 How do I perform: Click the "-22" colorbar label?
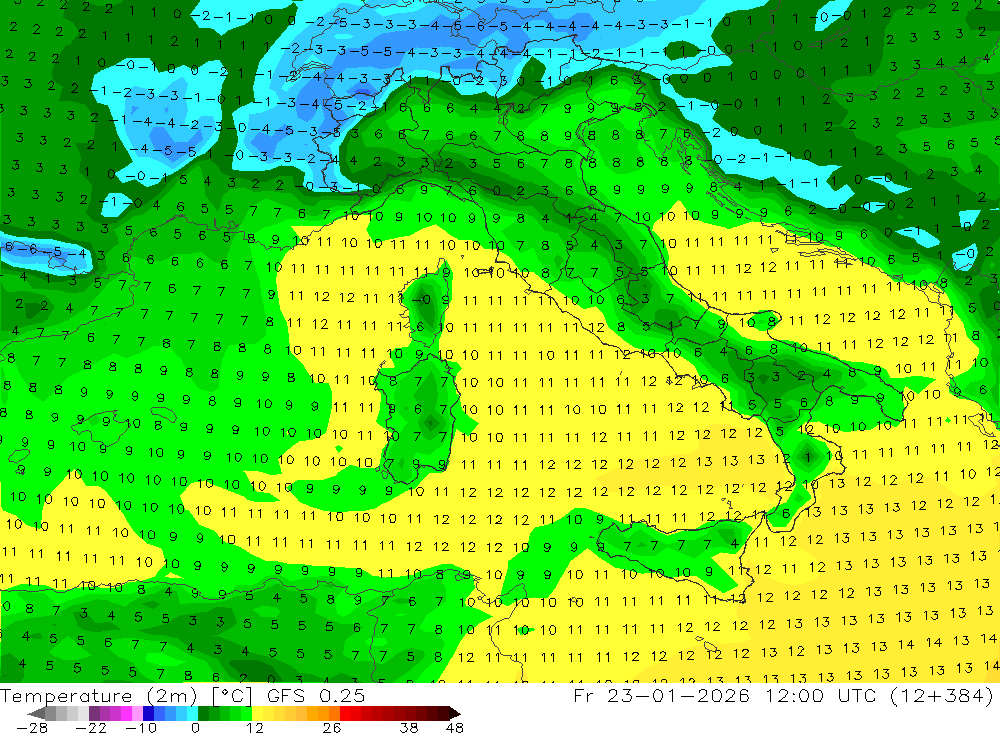pyautogui.click(x=91, y=727)
